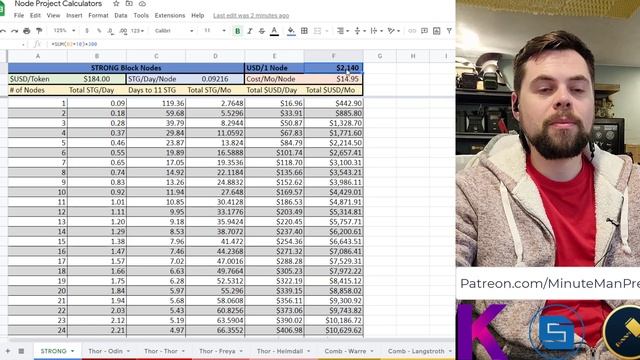Toggle italic formatting
Image resolution: width=640 pixels, height=360 pixels.
[250, 31]
